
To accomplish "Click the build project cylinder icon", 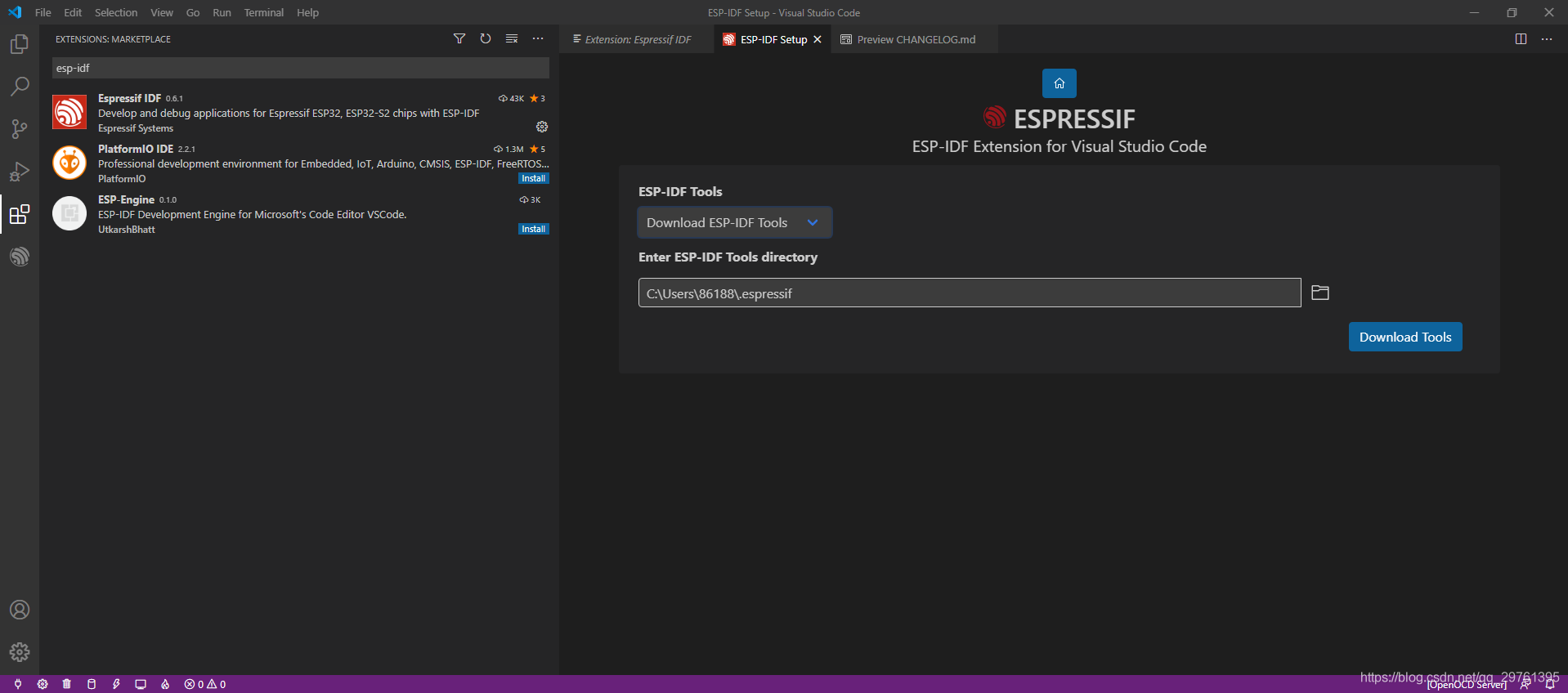I will point(92,684).
